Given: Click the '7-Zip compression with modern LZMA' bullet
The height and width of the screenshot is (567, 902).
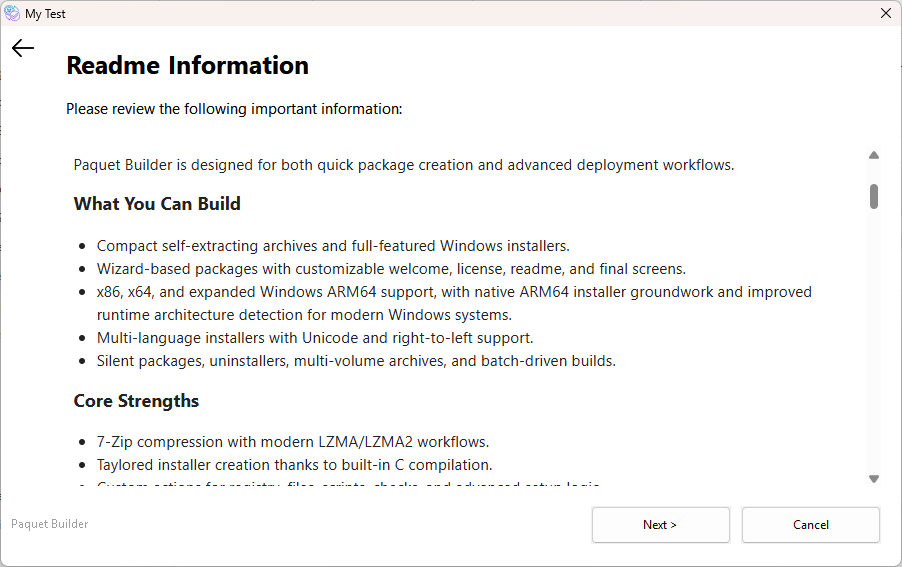Looking at the screenshot, I should point(293,442).
